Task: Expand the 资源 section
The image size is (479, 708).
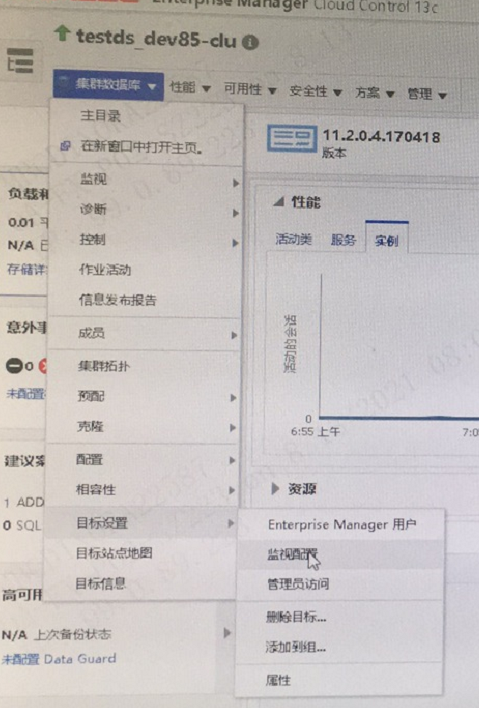Action: (x=293, y=489)
